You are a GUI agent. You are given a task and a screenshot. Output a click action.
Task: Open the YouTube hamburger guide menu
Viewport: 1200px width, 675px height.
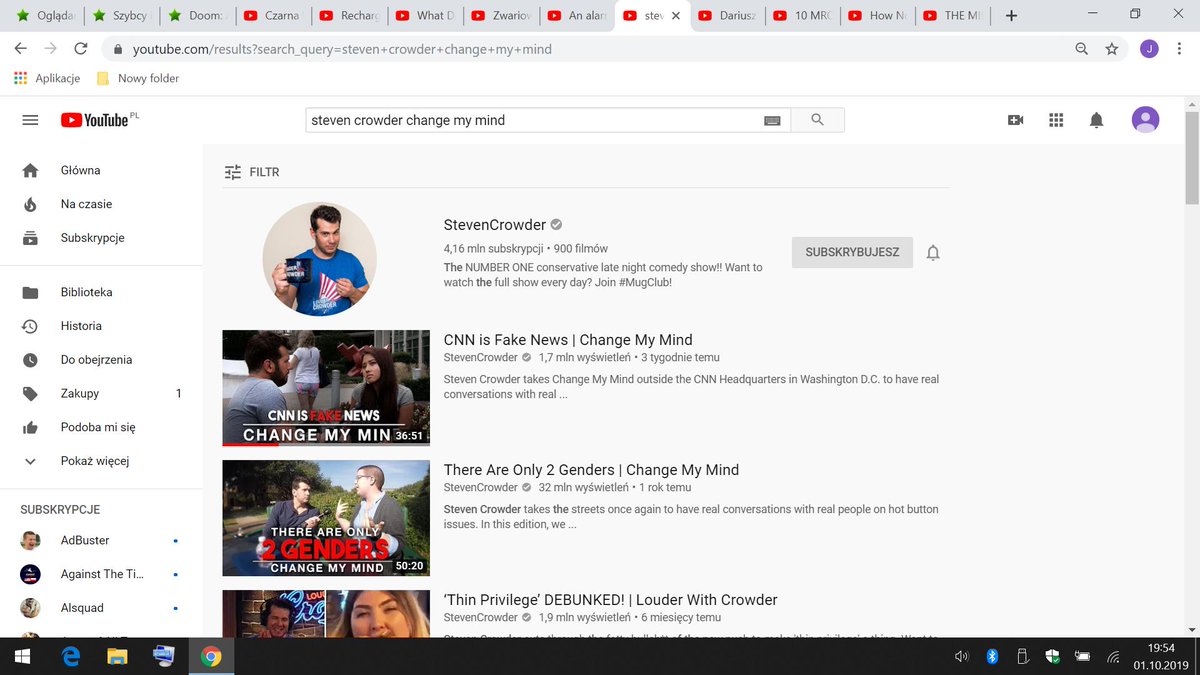[x=30, y=120]
